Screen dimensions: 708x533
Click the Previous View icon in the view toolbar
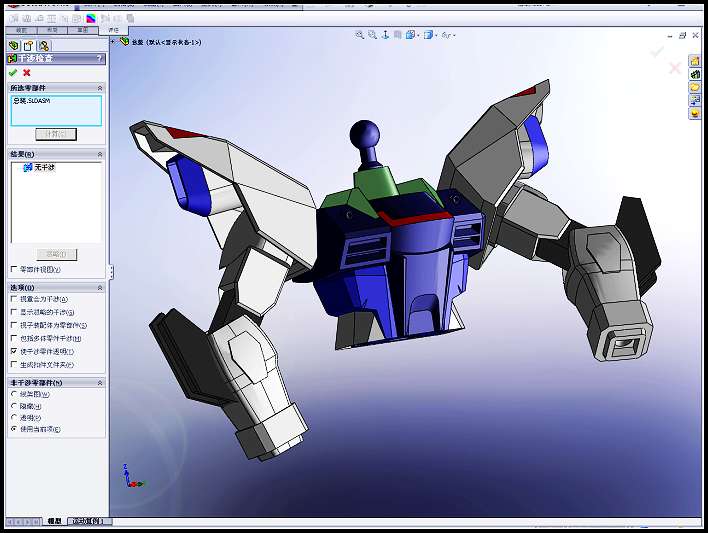(385, 35)
